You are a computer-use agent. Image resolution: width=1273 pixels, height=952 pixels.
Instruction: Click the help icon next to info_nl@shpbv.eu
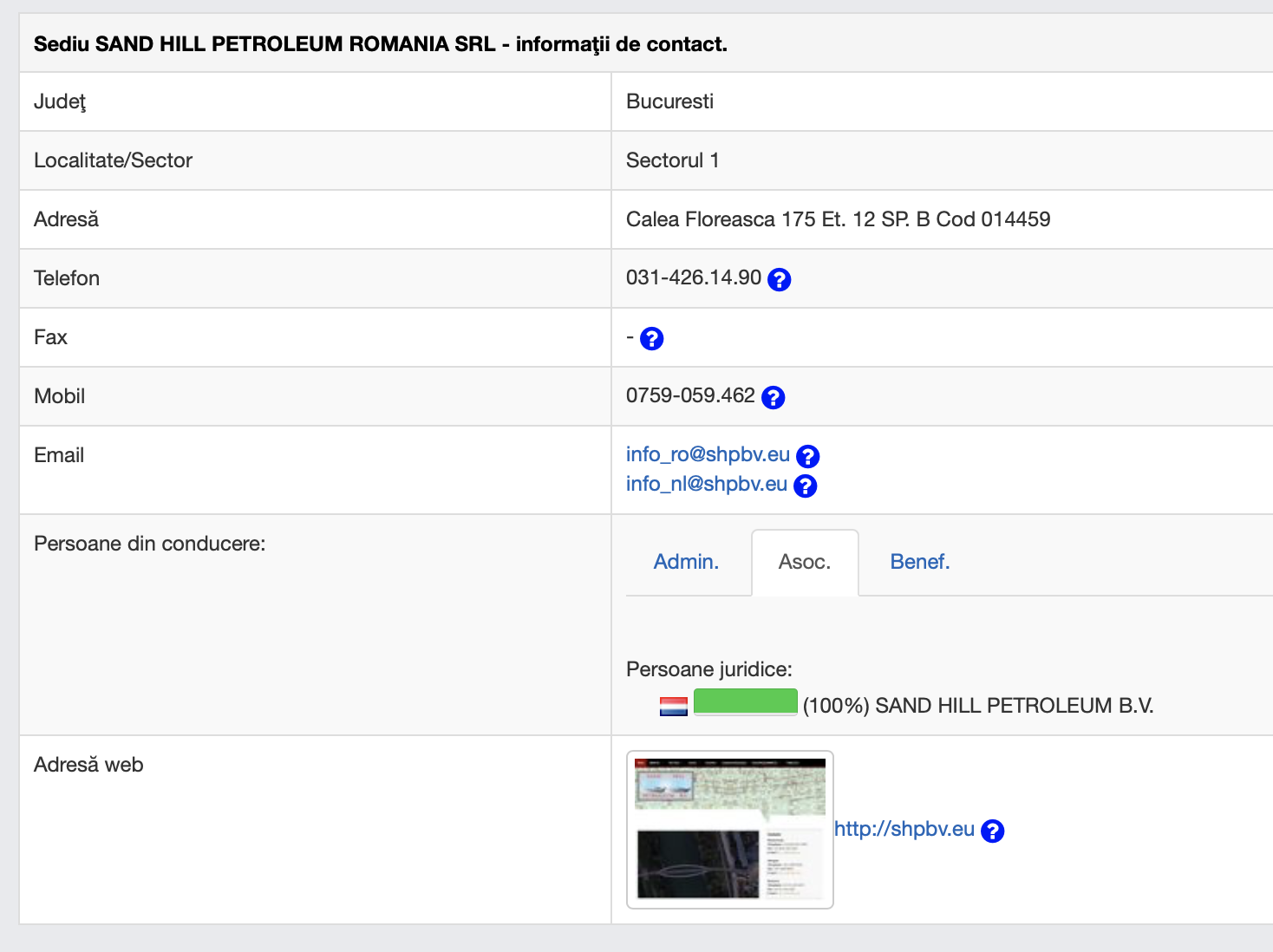tap(805, 486)
